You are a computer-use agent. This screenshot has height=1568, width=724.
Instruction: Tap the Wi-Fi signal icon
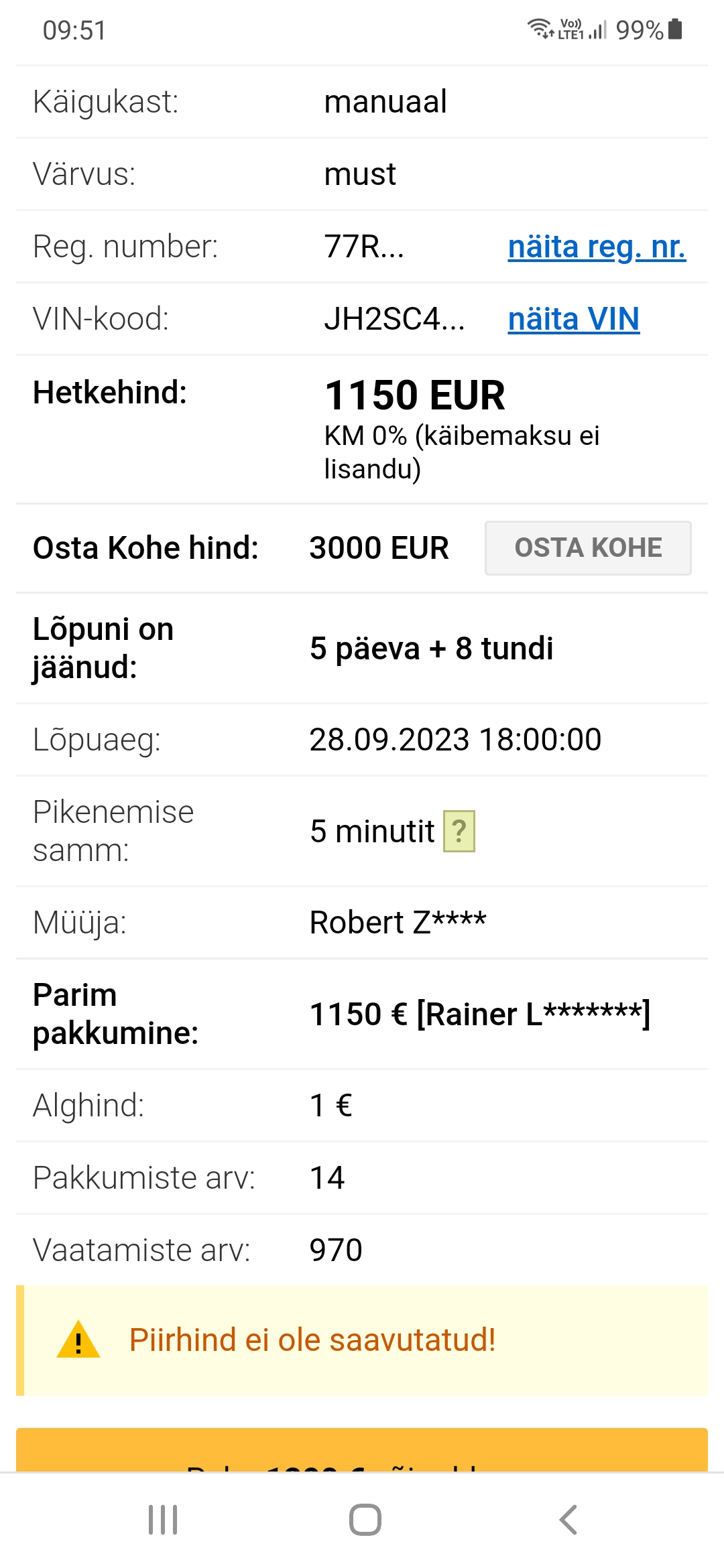tap(539, 29)
